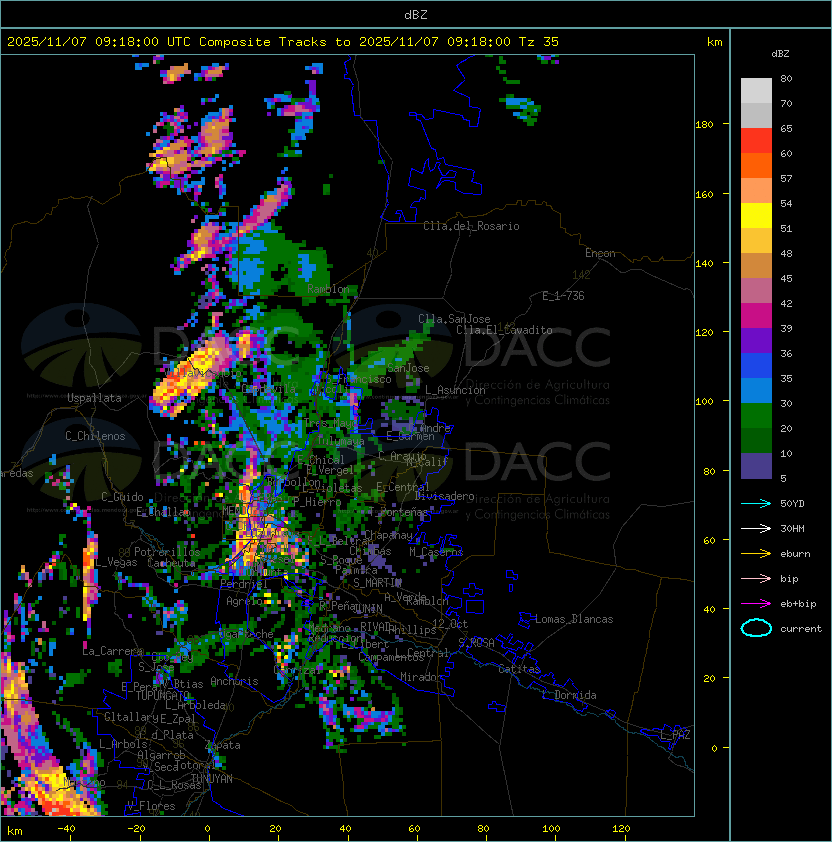Pick the 5 dBZ dark purple swatch
The image size is (832, 842).
756,466
